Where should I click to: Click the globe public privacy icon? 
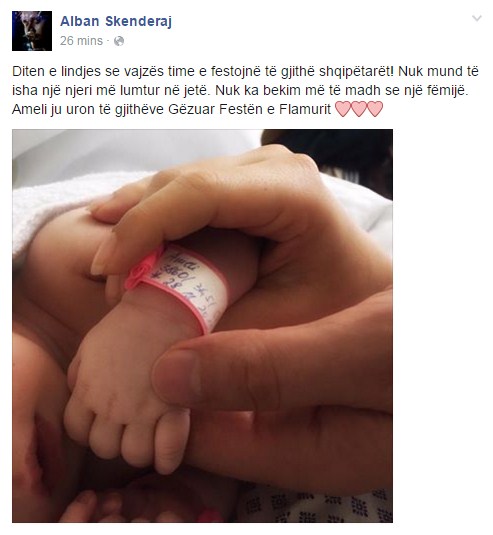click(x=119, y=41)
